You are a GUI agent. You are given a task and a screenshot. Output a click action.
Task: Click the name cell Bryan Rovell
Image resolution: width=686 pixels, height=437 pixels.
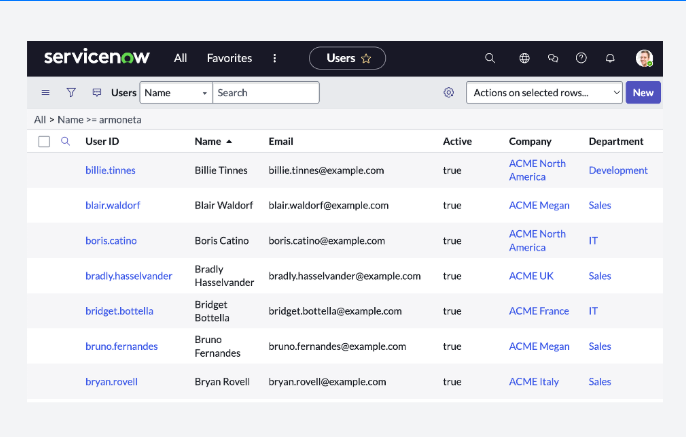222,382
